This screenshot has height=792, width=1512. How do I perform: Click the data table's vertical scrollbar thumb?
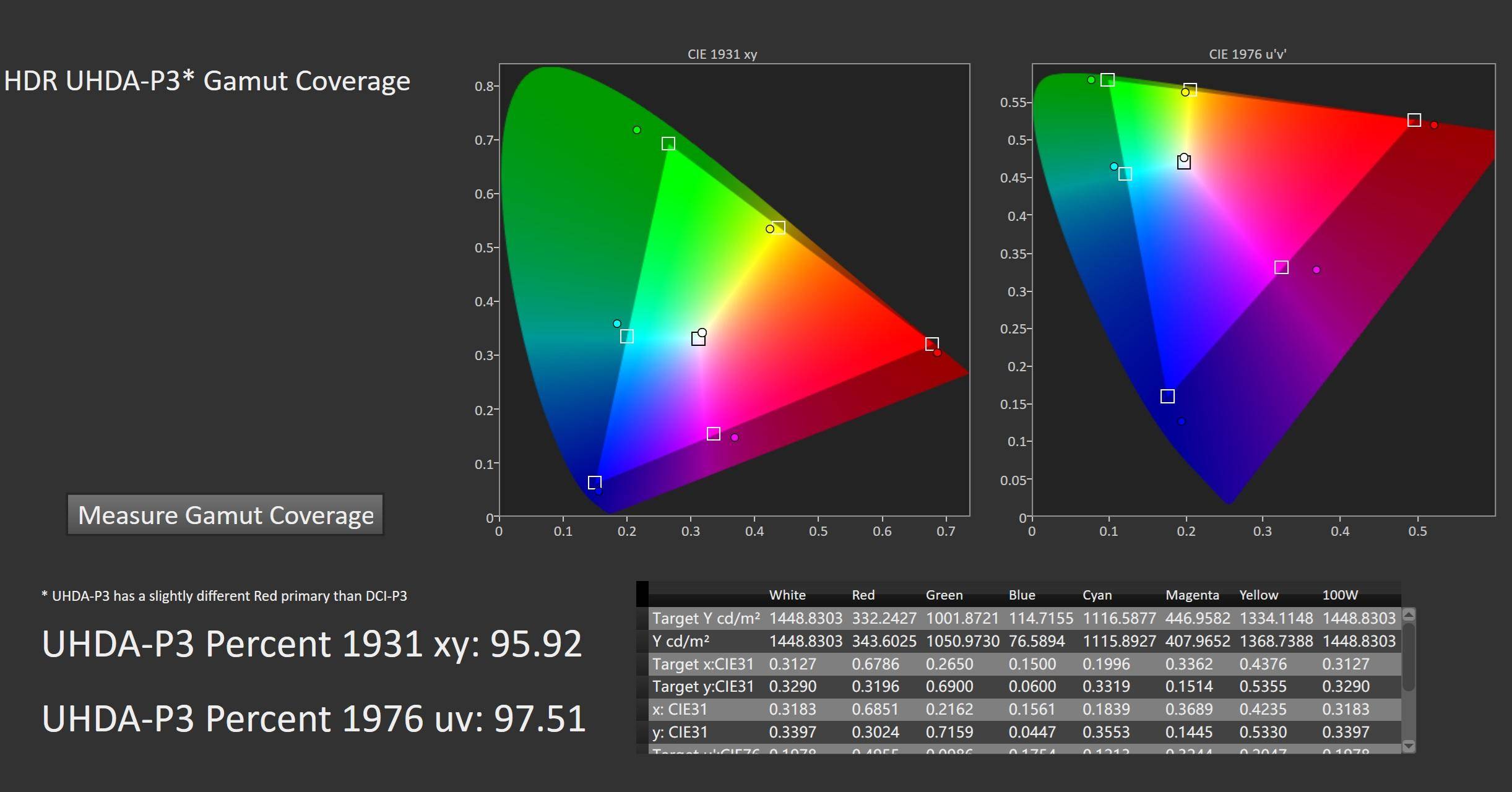click(x=1408, y=657)
